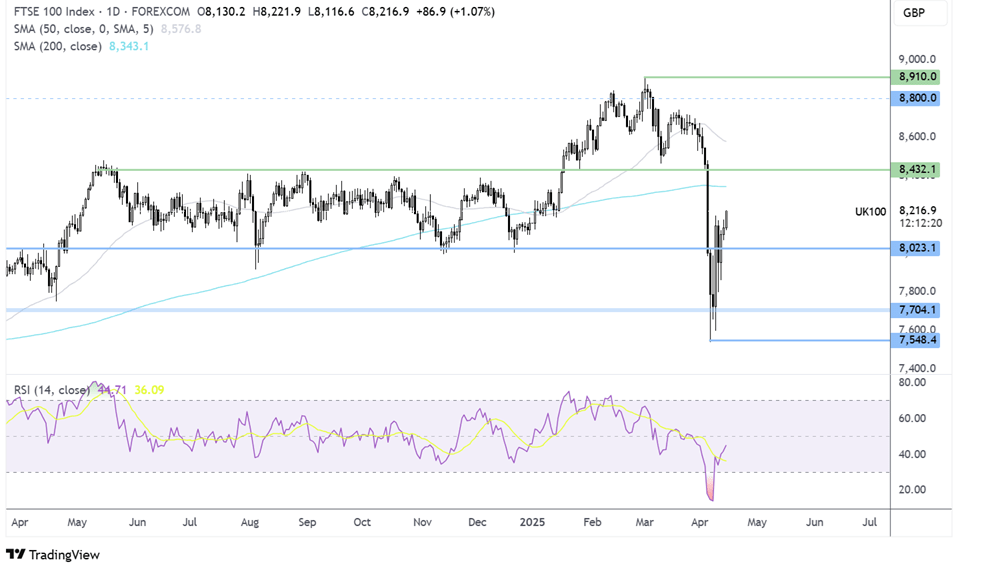
Task: Click the Jul label at right end of axis
Action: [x=869, y=522]
